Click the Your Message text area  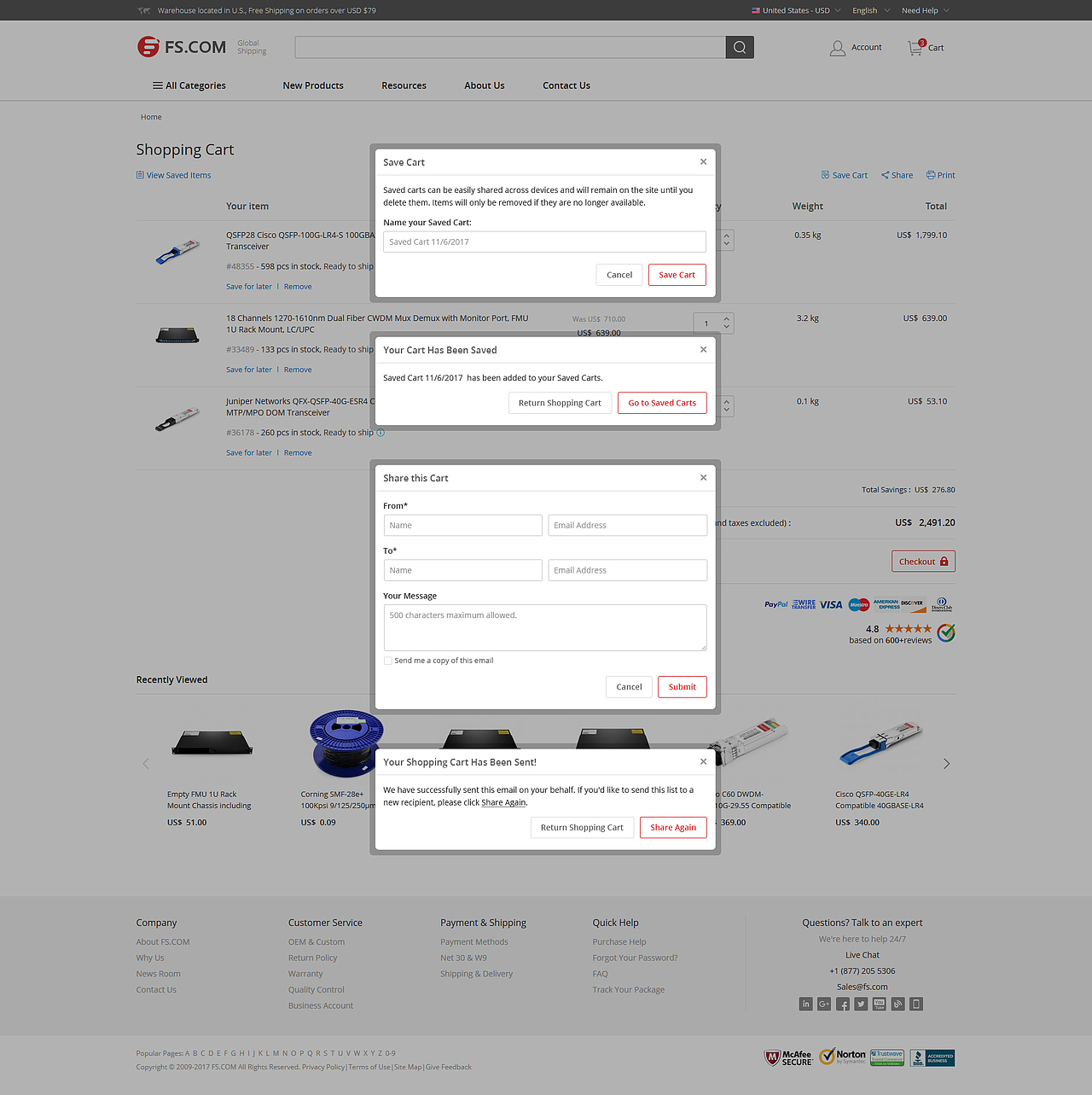pyautogui.click(x=545, y=628)
